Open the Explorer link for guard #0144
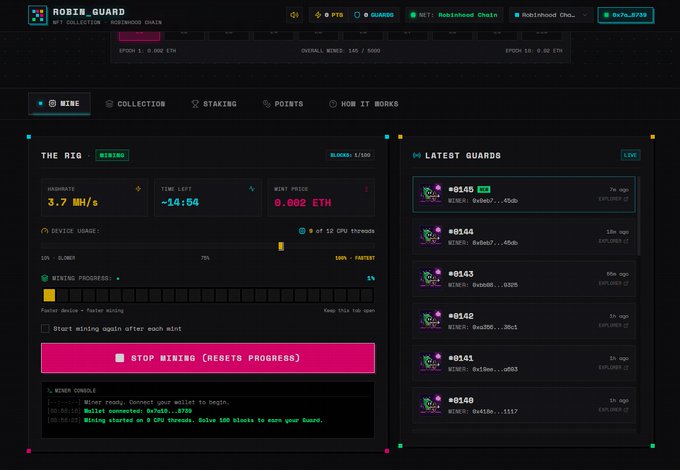The height and width of the screenshot is (470, 680). tap(613, 241)
